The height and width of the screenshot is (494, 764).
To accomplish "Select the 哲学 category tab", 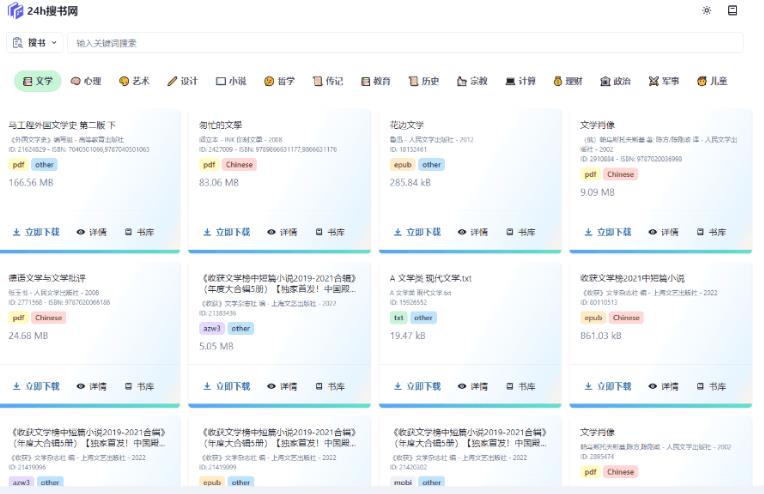I will [x=279, y=81].
